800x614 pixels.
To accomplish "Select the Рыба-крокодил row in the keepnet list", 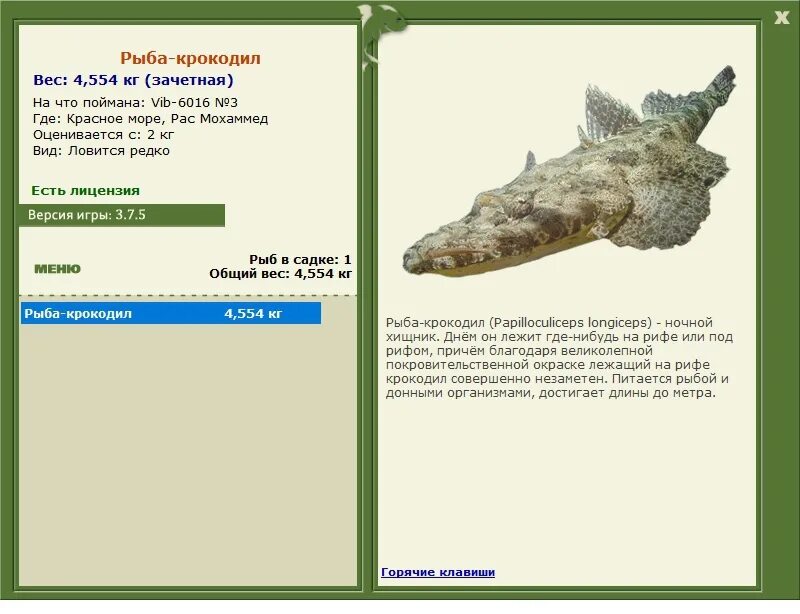I will click(x=171, y=313).
